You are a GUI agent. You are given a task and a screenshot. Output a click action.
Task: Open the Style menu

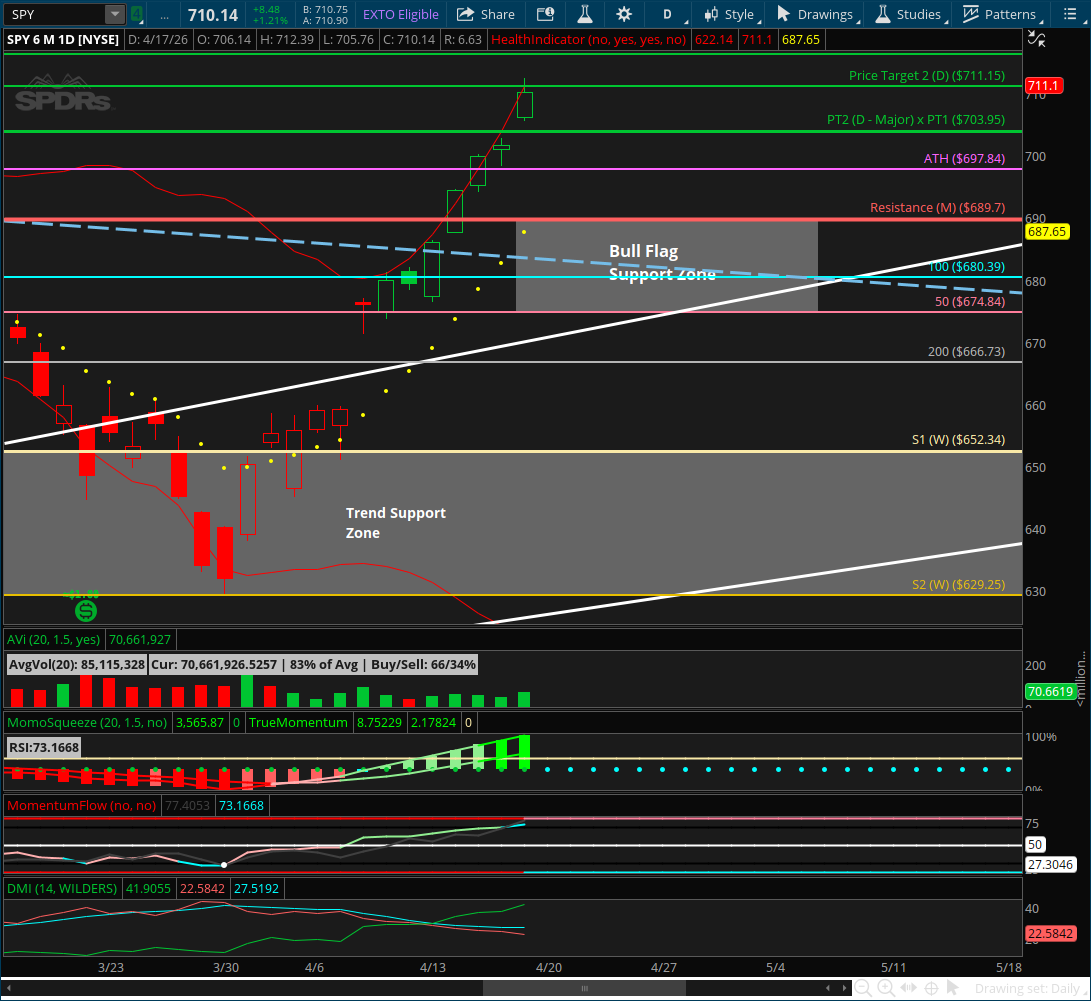click(x=730, y=15)
